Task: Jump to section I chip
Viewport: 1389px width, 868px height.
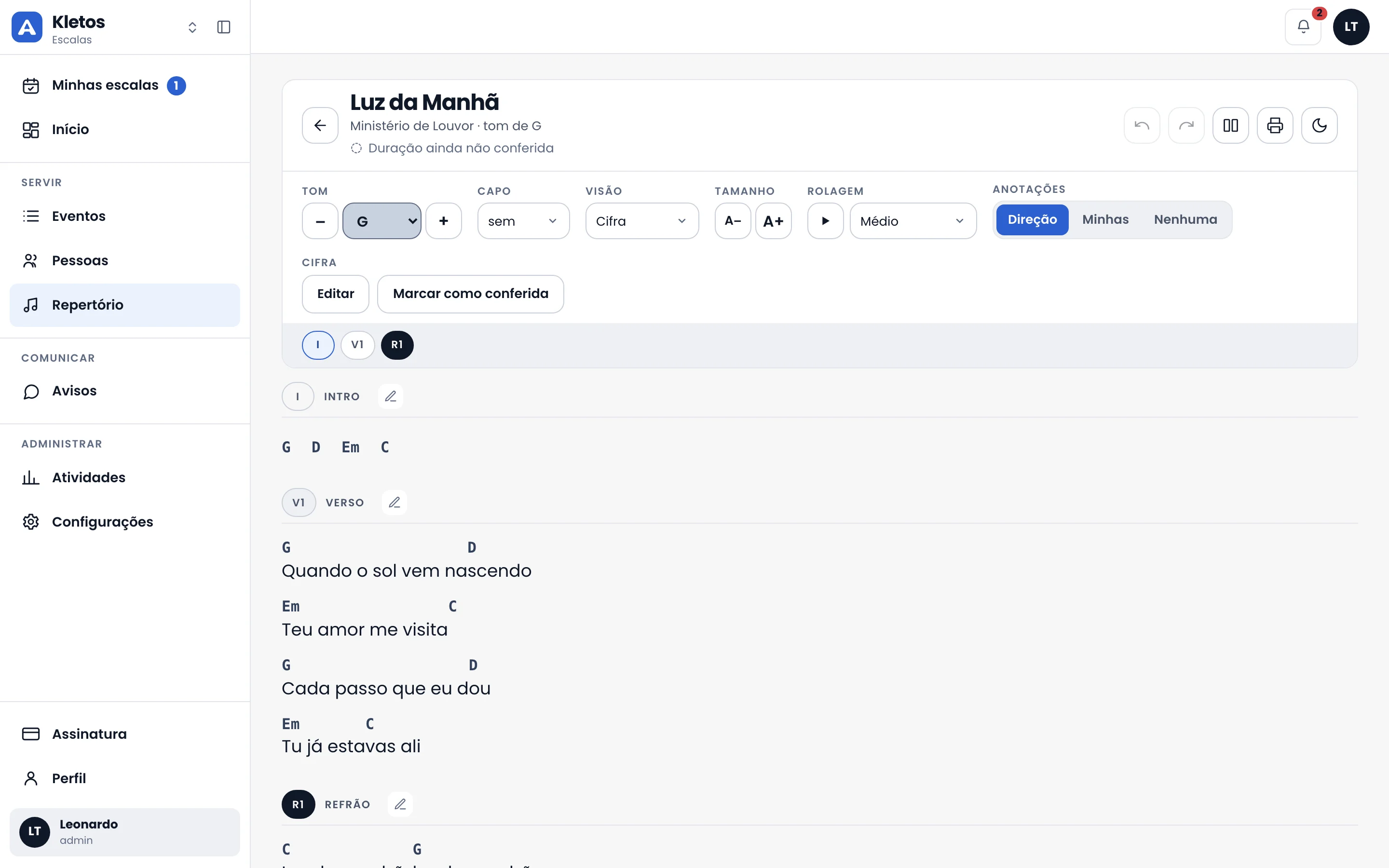Action: tap(318, 345)
